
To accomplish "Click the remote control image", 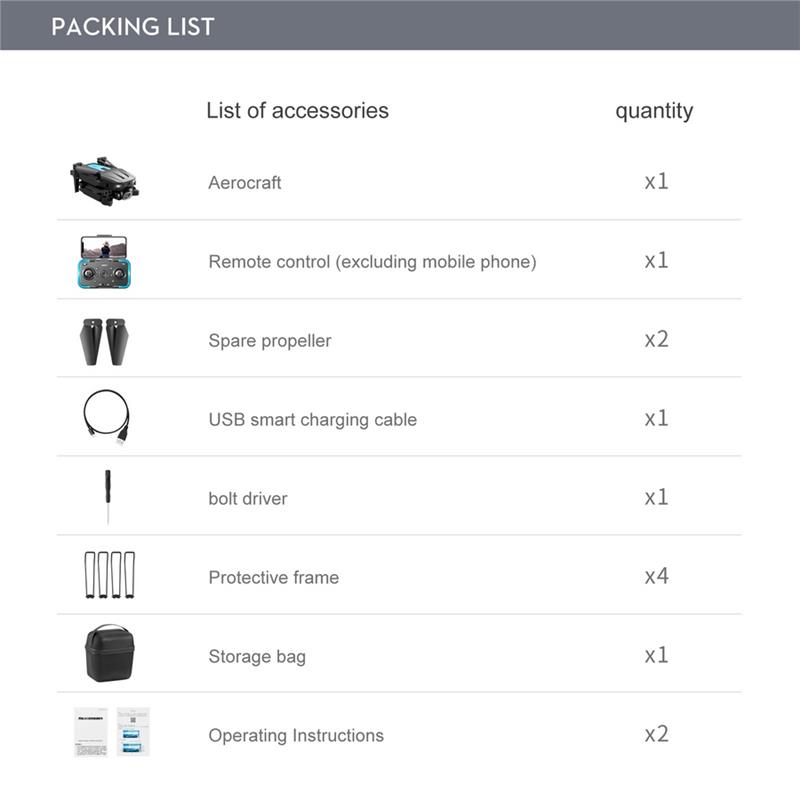I will pyautogui.click(x=105, y=261).
